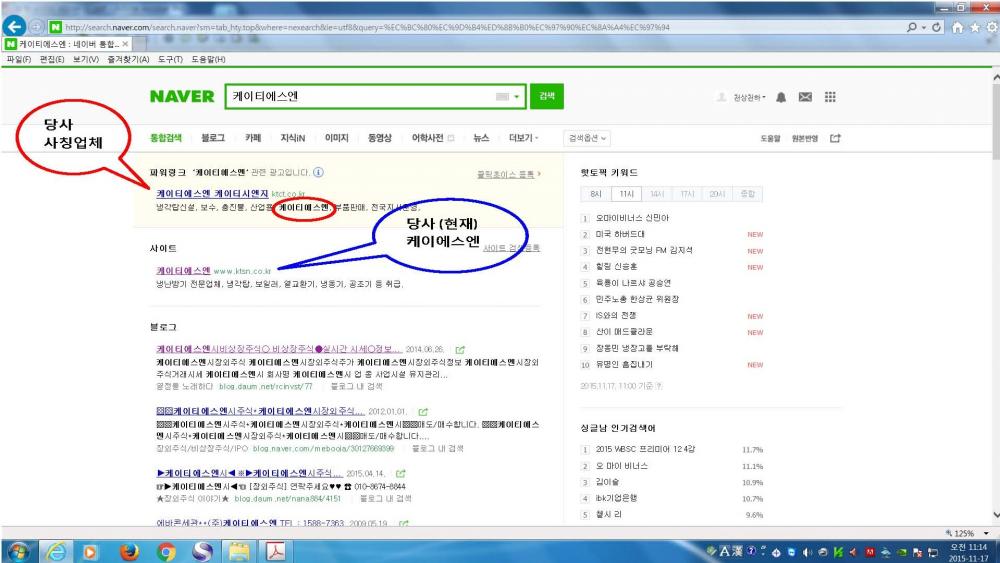Screen dimensions: 1000x563
Task: Open the browser tools gear icon
Action: coord(992,27)
